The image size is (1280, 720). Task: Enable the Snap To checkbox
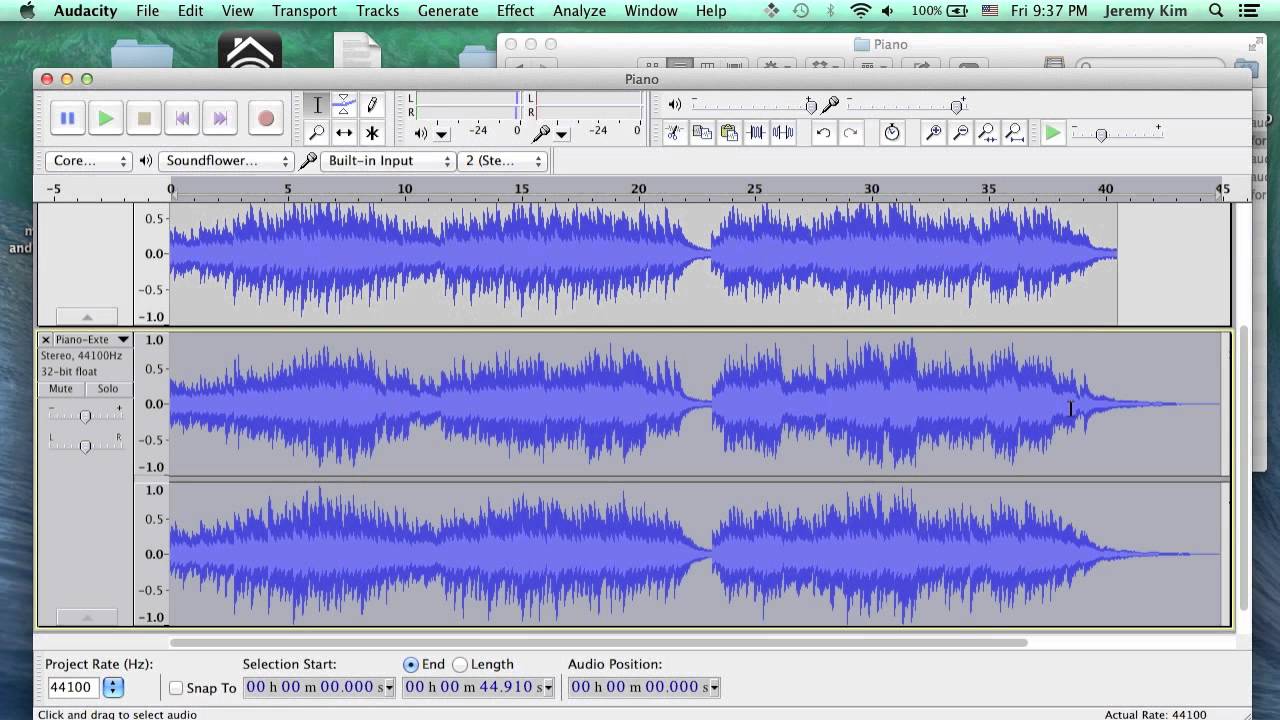[x=176, y=688]
